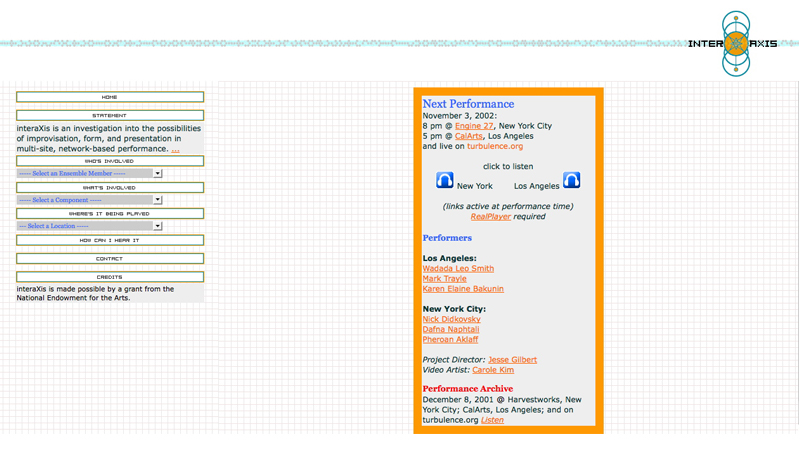Open Dafna Naphtali's performer link
Screen dimensions: 800x450
451,329
